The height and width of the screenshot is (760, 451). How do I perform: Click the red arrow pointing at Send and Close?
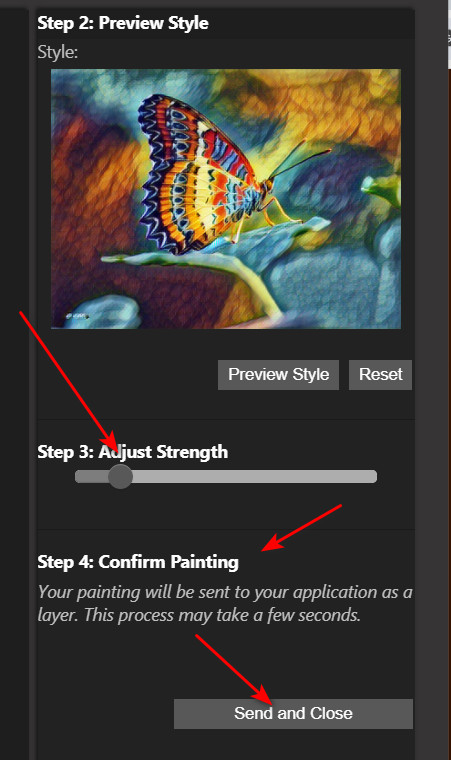[x=234, y=669]
